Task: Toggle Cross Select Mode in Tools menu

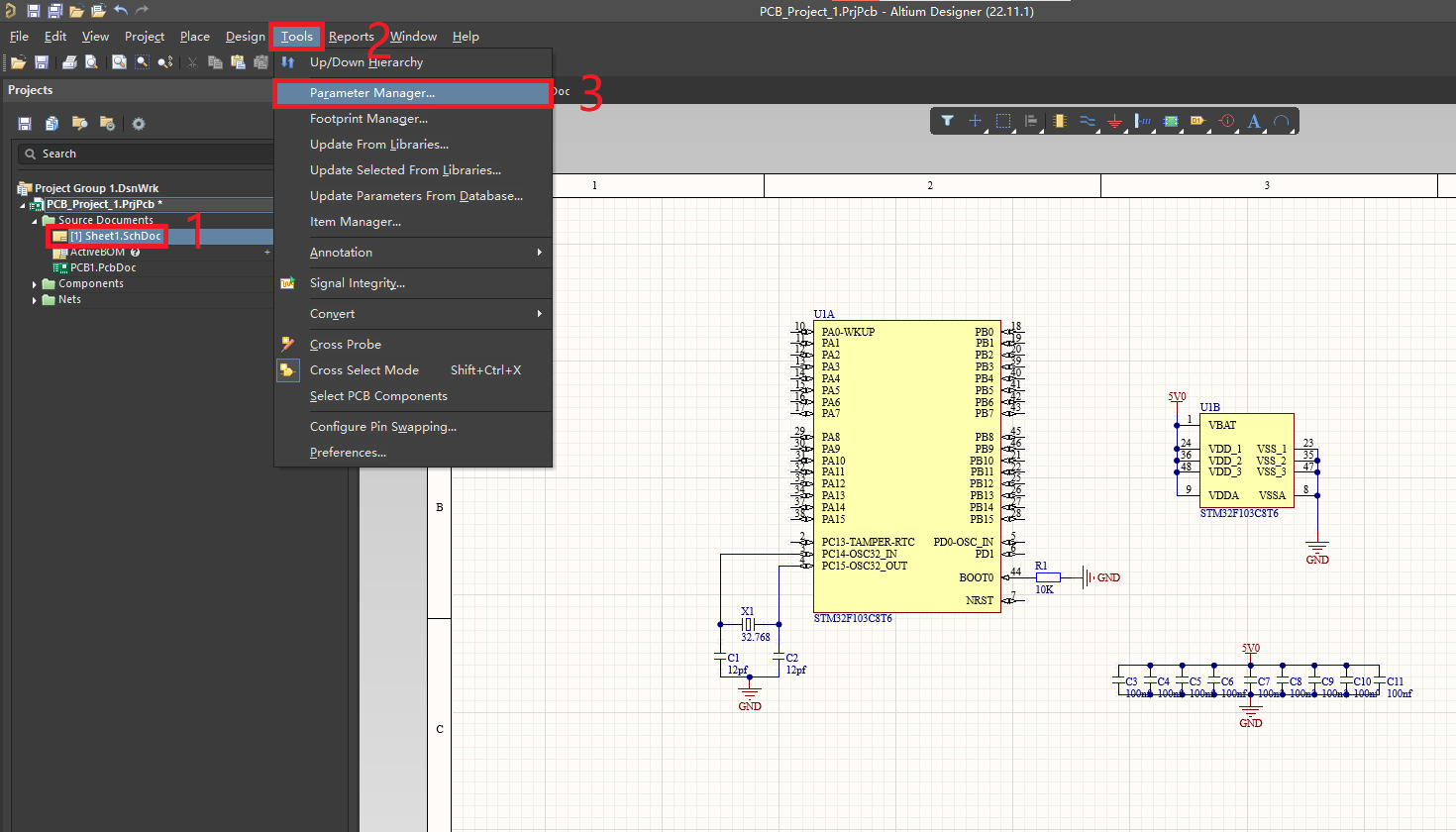Action: pos(413,370)
